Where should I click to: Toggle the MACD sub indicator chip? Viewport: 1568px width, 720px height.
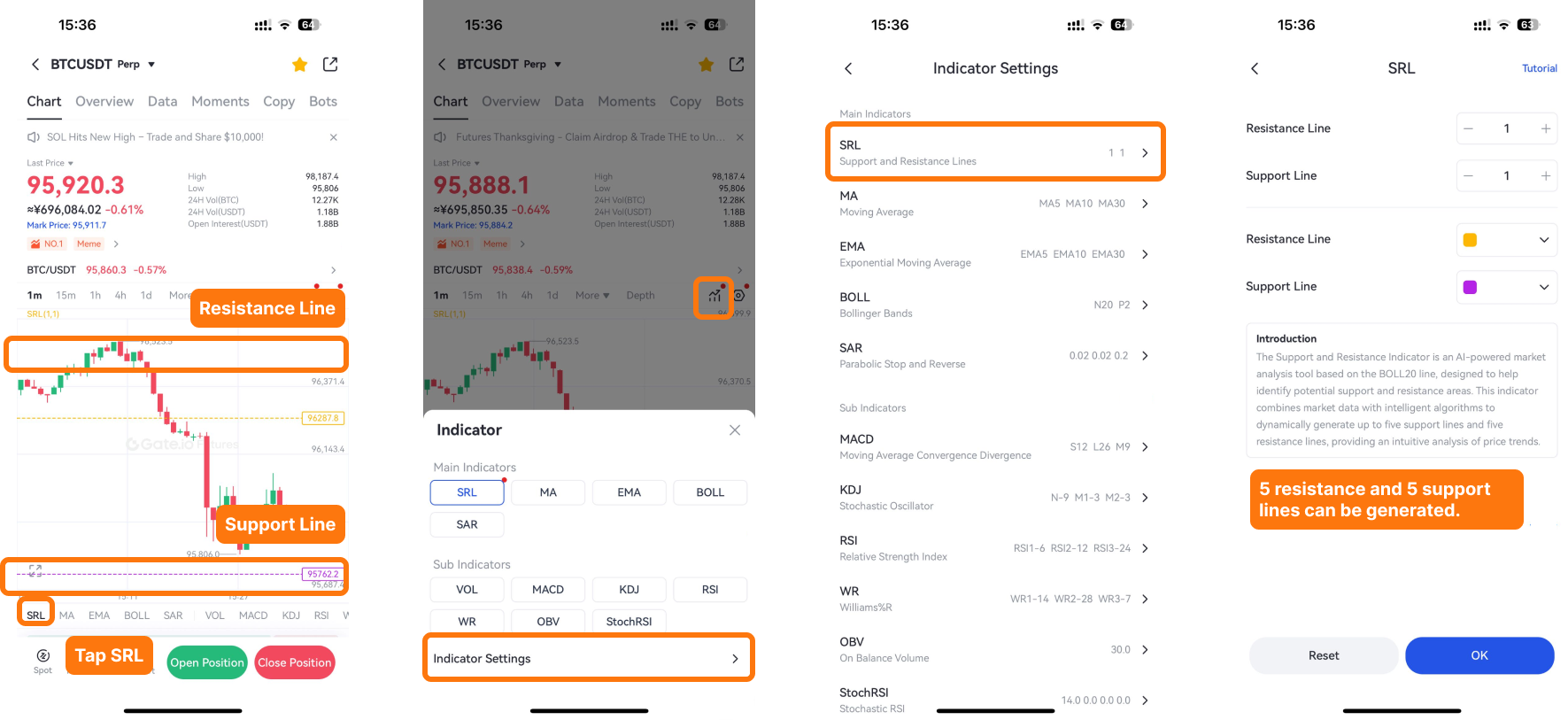coord(548,590)
